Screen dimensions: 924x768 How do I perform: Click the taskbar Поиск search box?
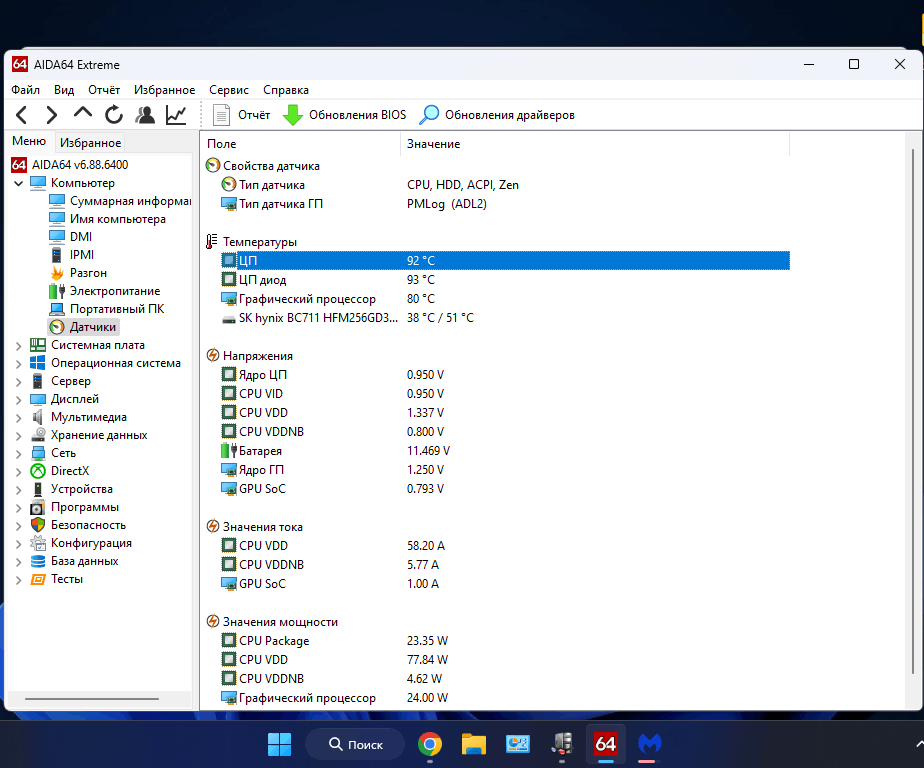[355, 744]
